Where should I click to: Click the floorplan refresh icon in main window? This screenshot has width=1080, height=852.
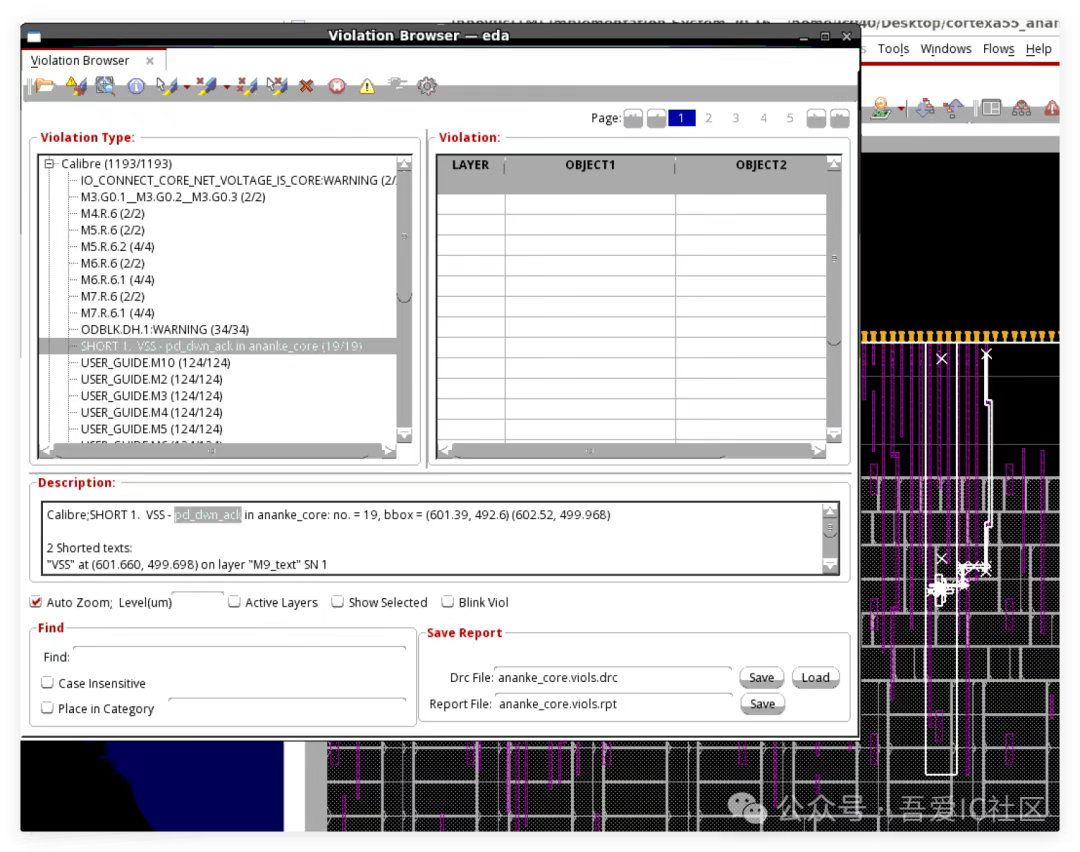coord(881,108)
